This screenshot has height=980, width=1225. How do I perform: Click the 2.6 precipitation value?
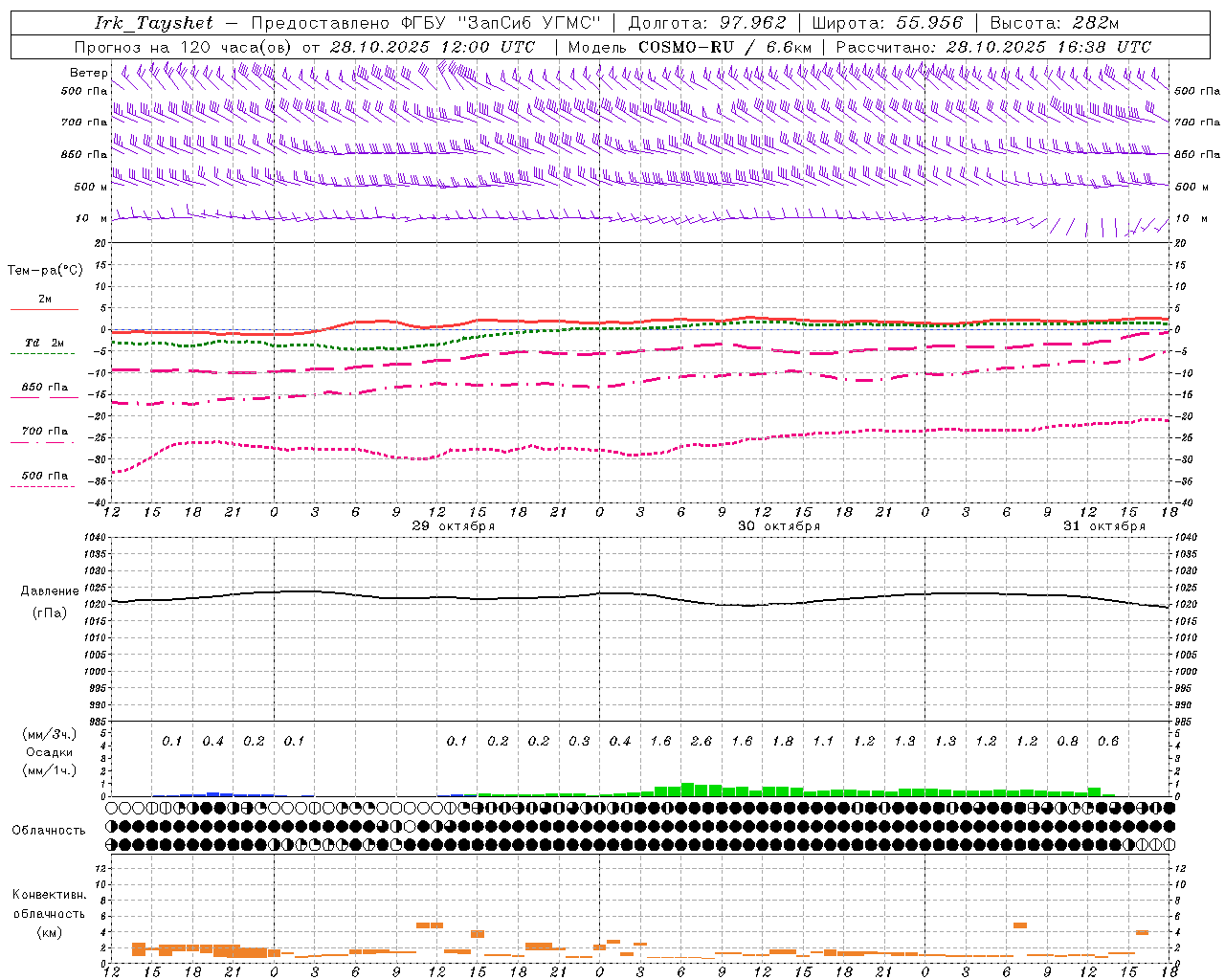pos(702,742)
